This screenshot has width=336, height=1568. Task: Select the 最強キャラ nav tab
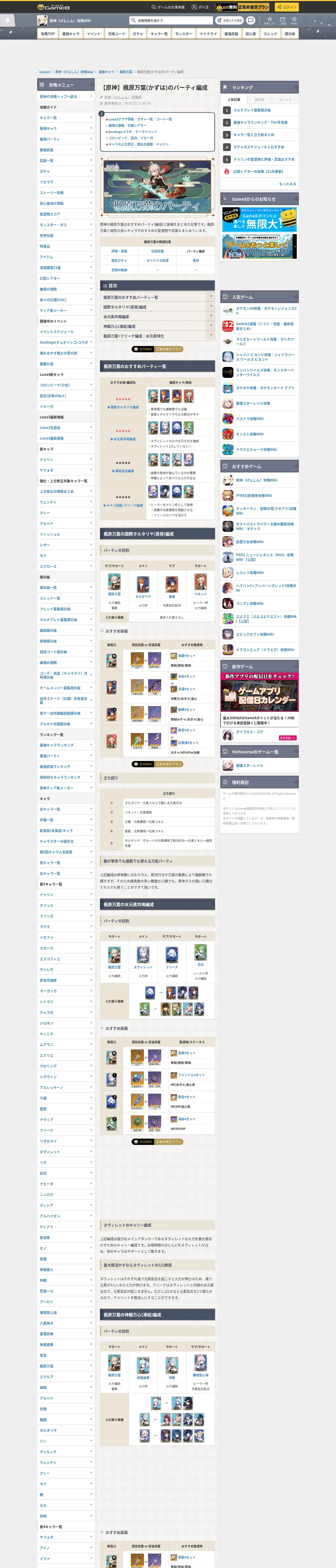pyautogui.click(x=70, y=34)
